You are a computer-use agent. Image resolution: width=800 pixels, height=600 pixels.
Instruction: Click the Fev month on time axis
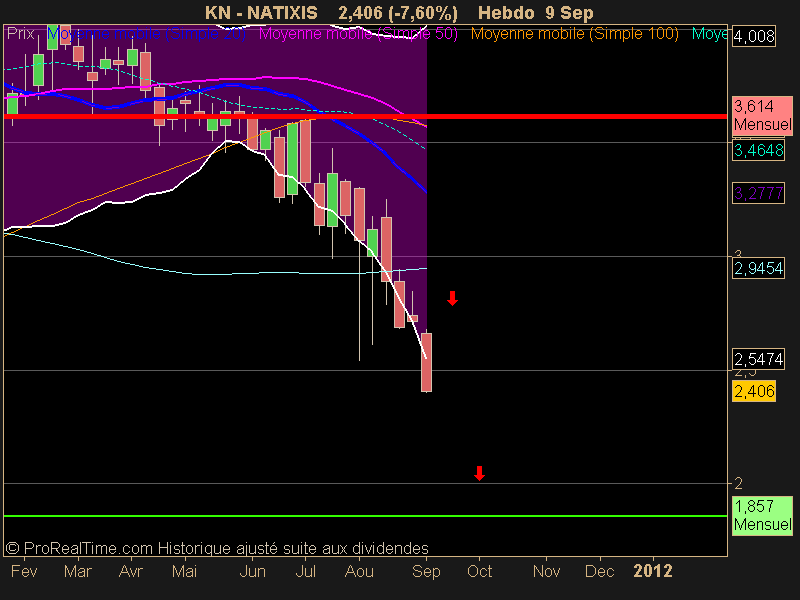tap(24, 571)
